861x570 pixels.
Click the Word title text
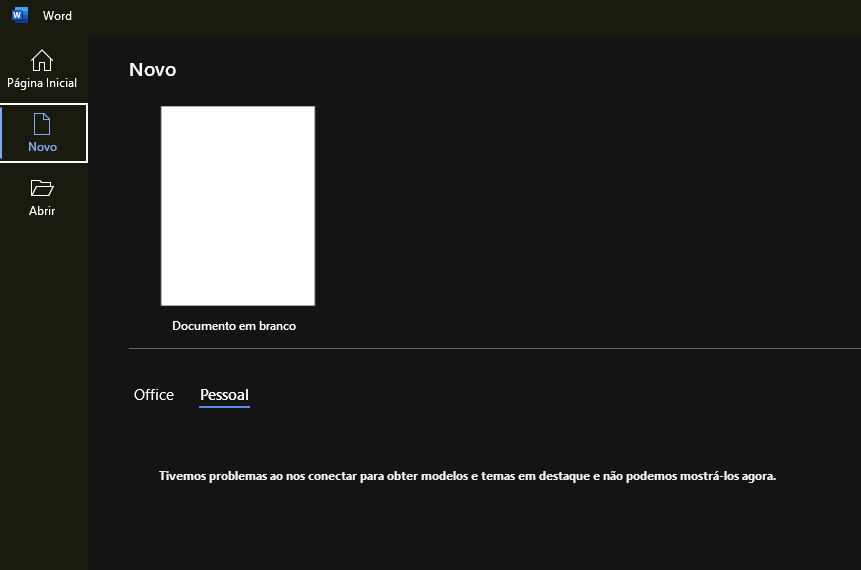pos(58,16)
